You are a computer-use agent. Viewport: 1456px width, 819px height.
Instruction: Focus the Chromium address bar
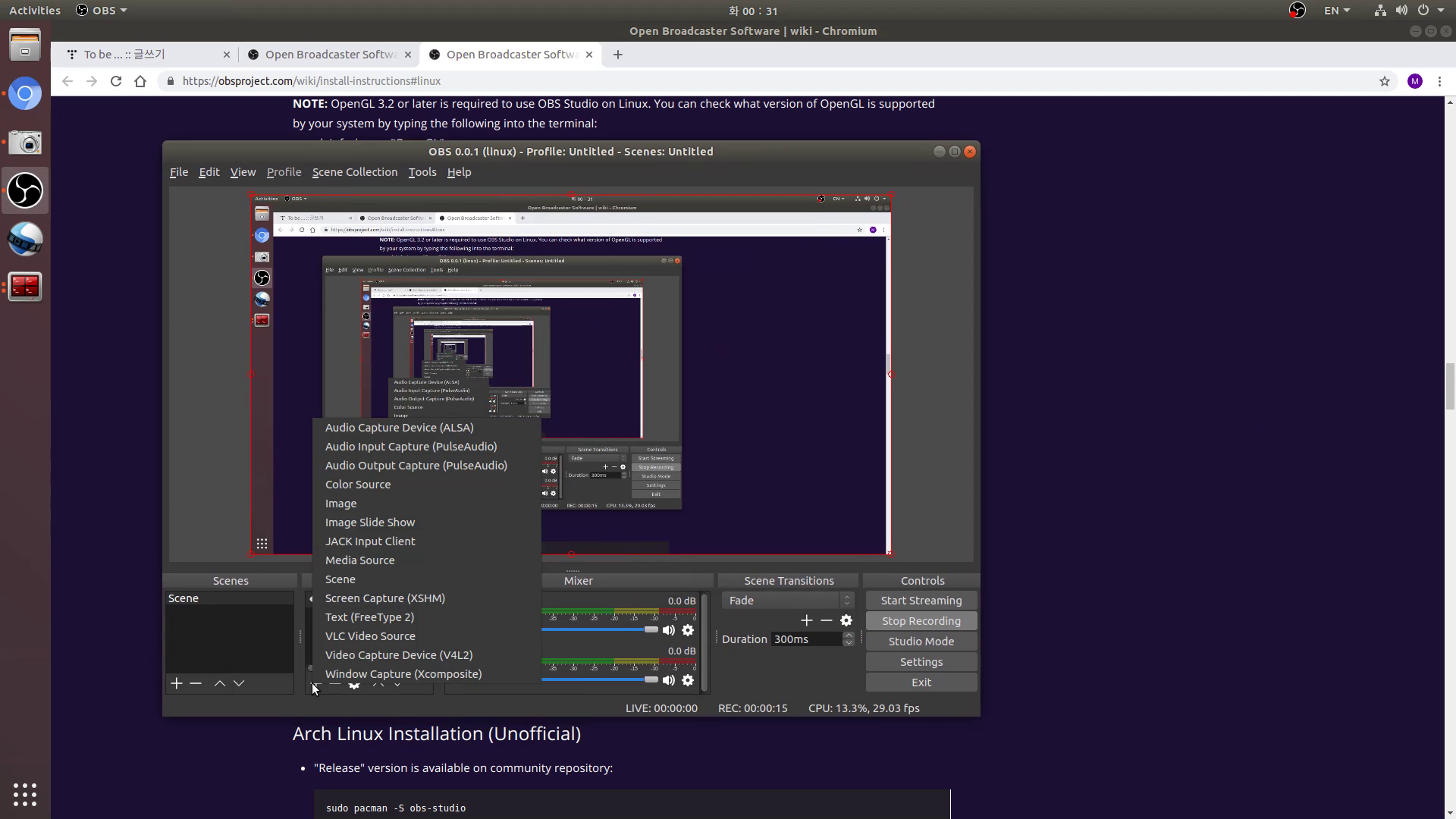pos(773,81)
